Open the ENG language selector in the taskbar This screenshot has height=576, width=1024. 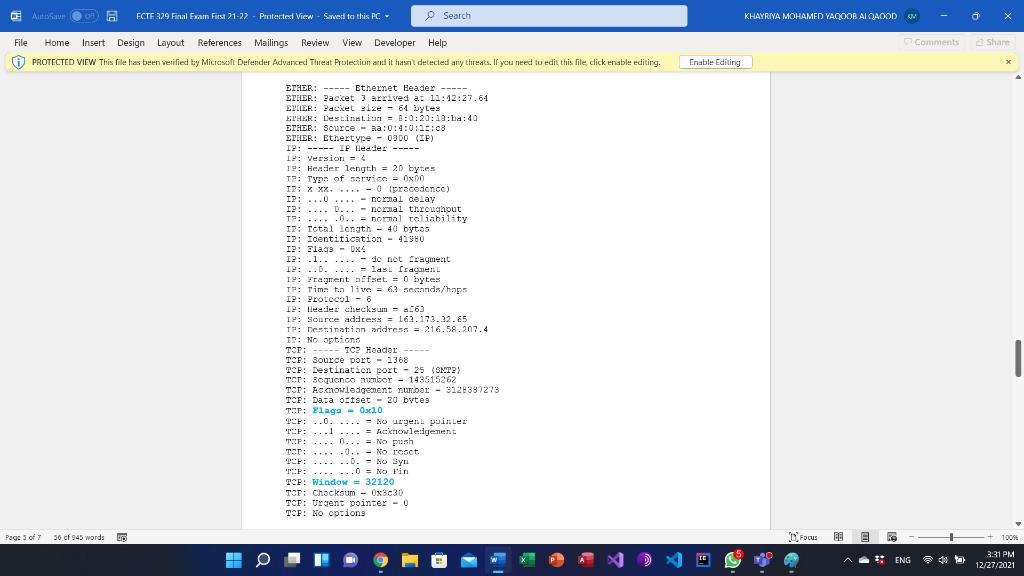point(902,560)
